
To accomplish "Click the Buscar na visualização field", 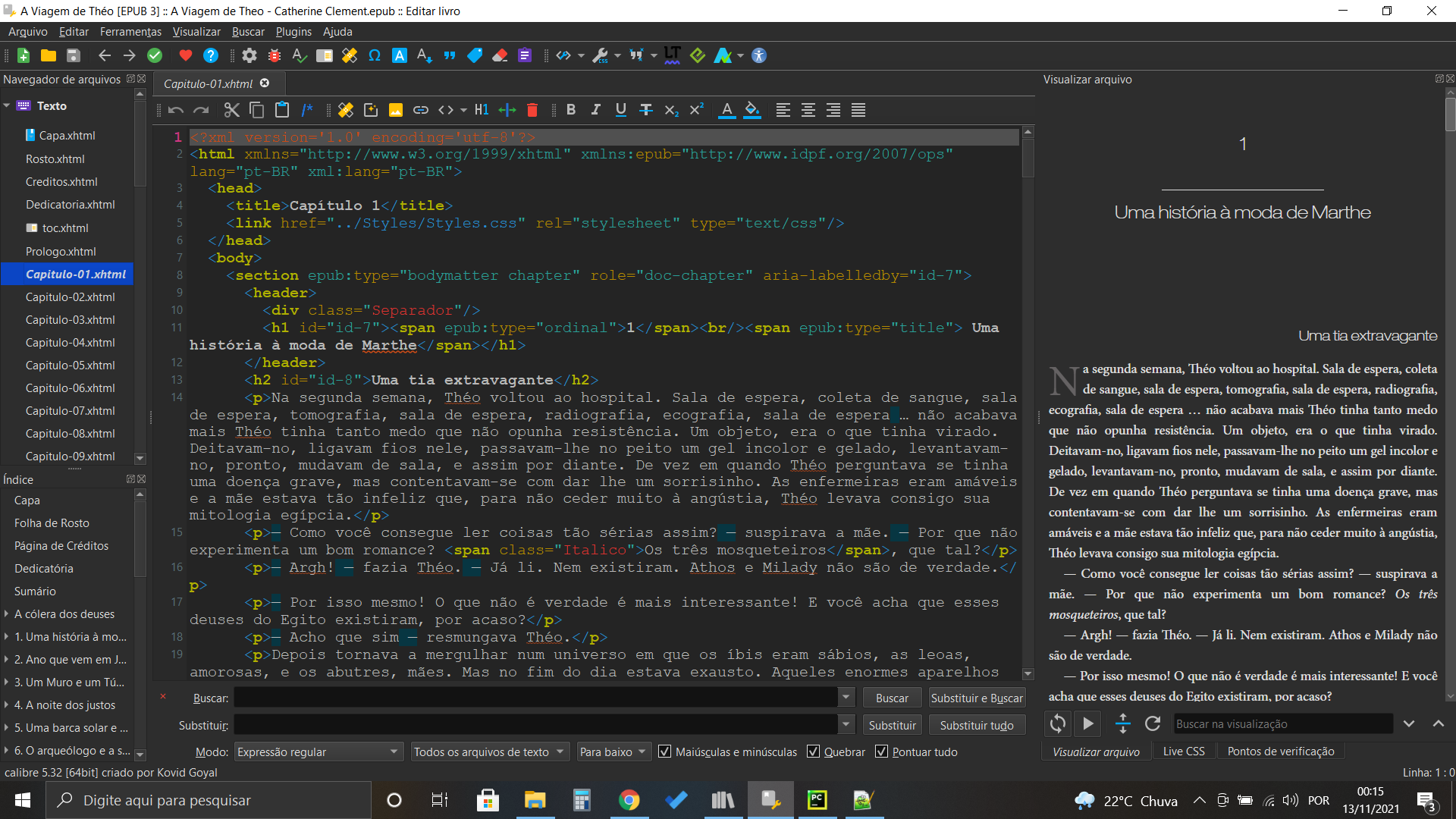I will click(1282, 723).
